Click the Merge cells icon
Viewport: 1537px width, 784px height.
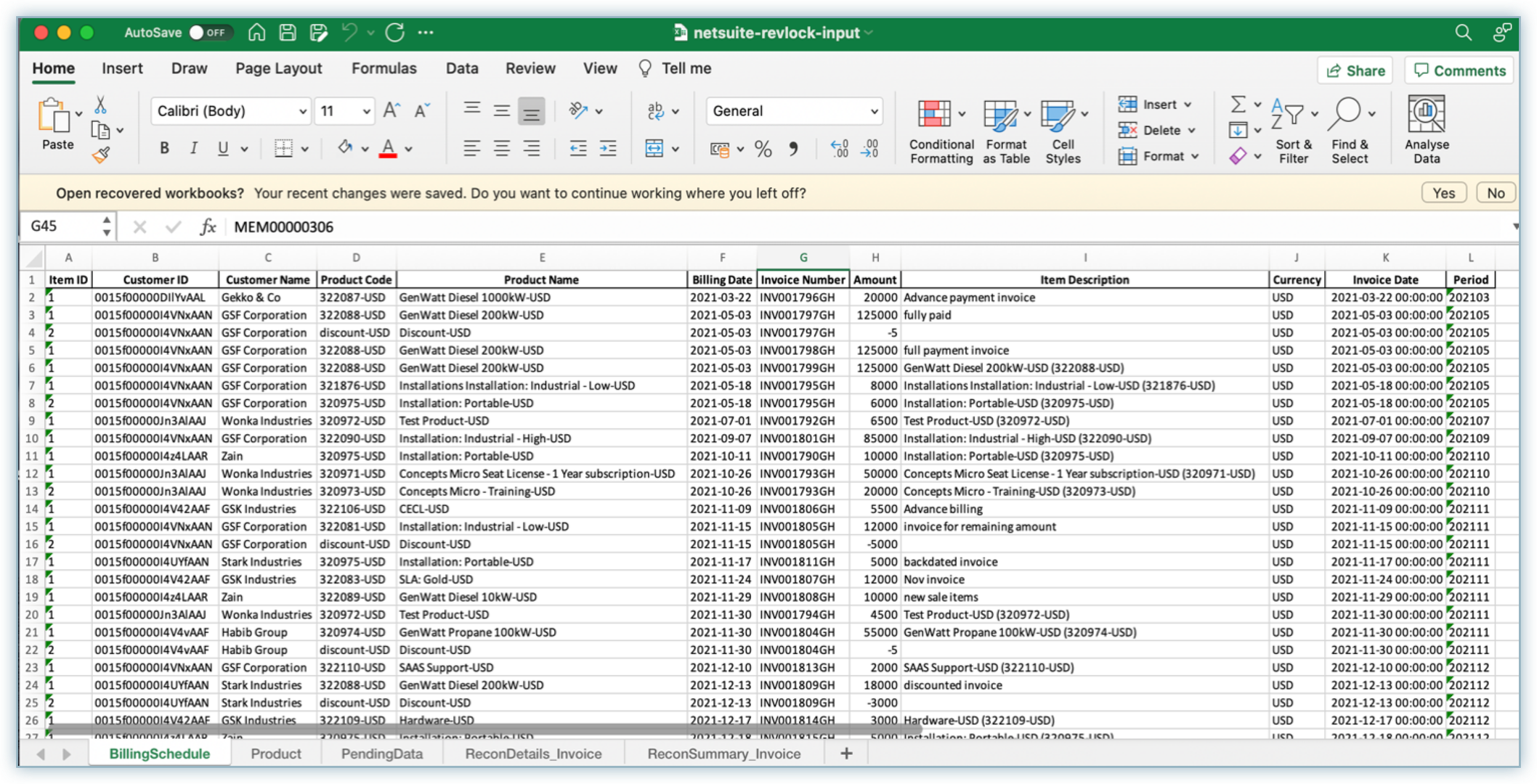[x=654, y=149]
